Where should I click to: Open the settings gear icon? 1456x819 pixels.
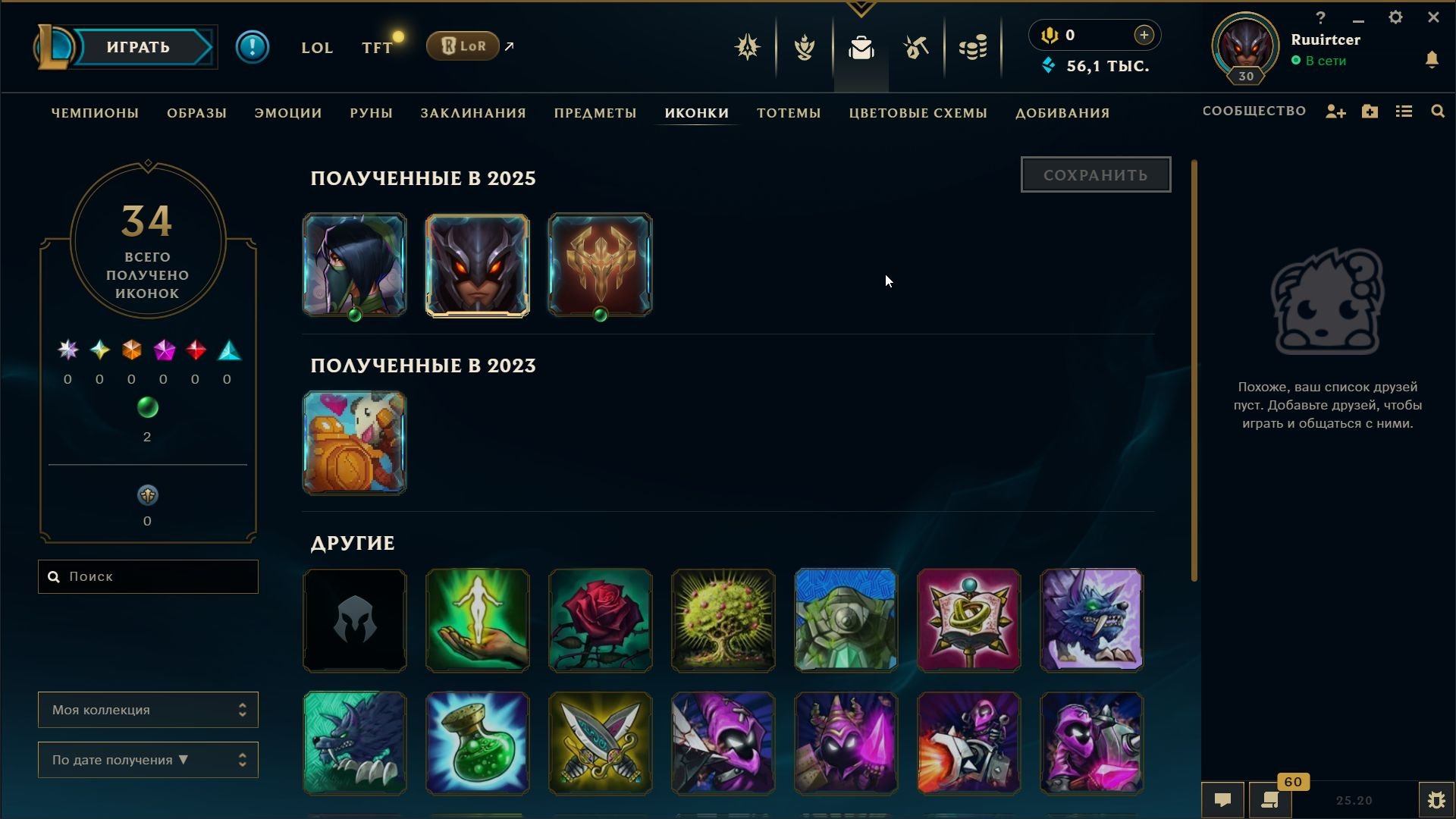click(x=1395, y=17)
